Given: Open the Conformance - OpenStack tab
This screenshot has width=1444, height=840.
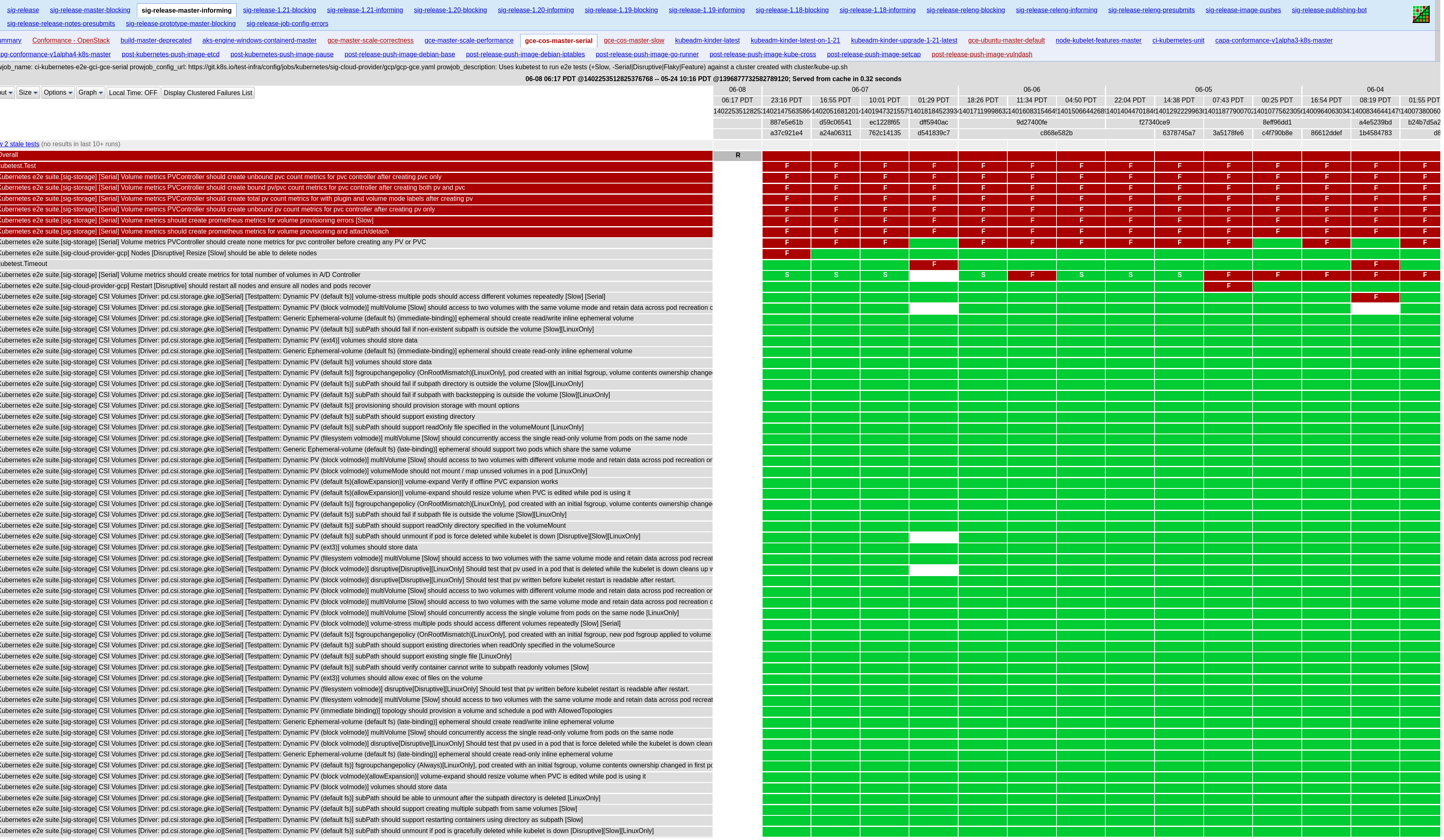Looking at the screenshot, I should pyautogui.click(x=71, y=41).
